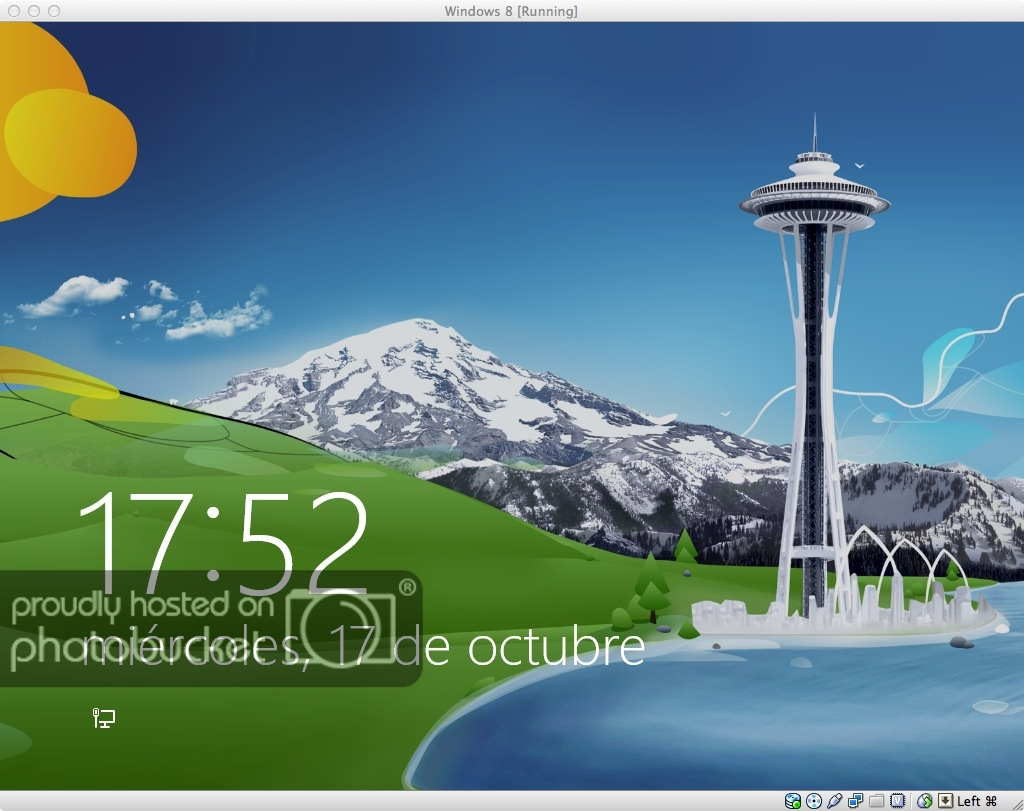The width and height of the screenshot is (1024, 811).
Task: Click the Left ⌘ host key label
Action: (x=977, y=801)
